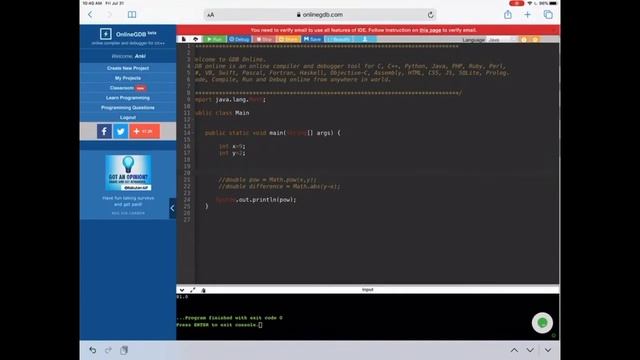Click the download code icon in toolbar
This screenshot has height=360, width=640.
pos(365,39)
